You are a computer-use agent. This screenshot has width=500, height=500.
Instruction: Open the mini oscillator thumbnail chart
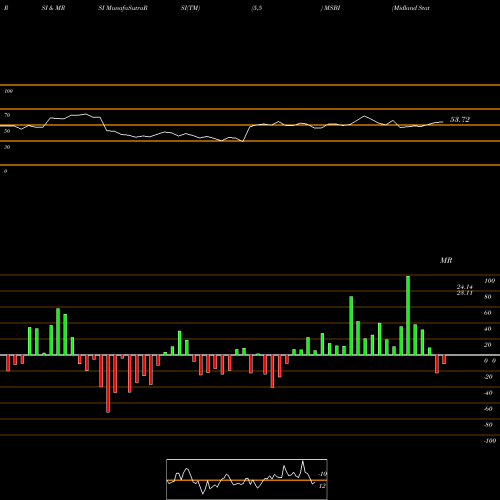coord(247,479)
